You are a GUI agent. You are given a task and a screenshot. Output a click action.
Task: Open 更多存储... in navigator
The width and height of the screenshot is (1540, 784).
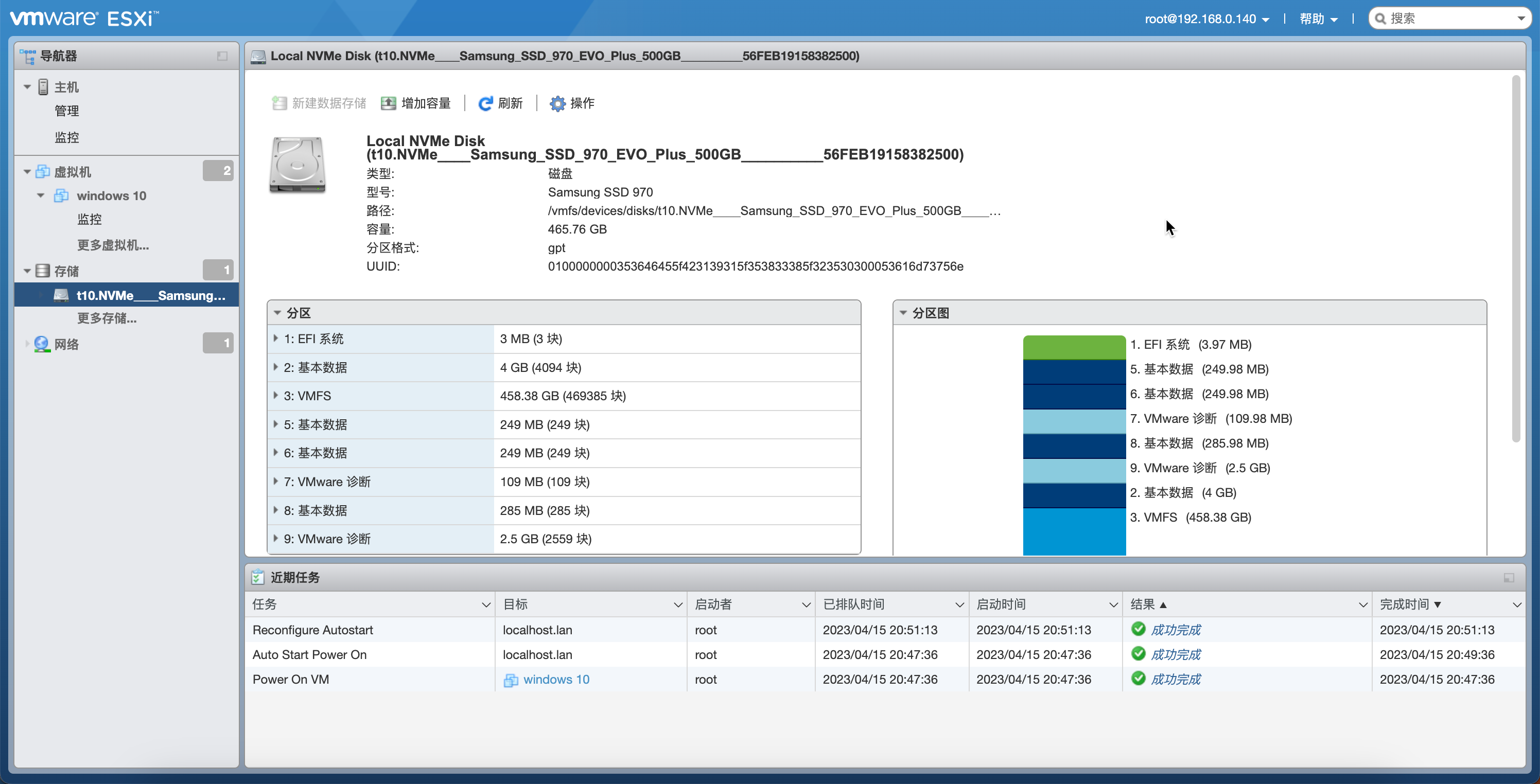click(x=107, y=318)
